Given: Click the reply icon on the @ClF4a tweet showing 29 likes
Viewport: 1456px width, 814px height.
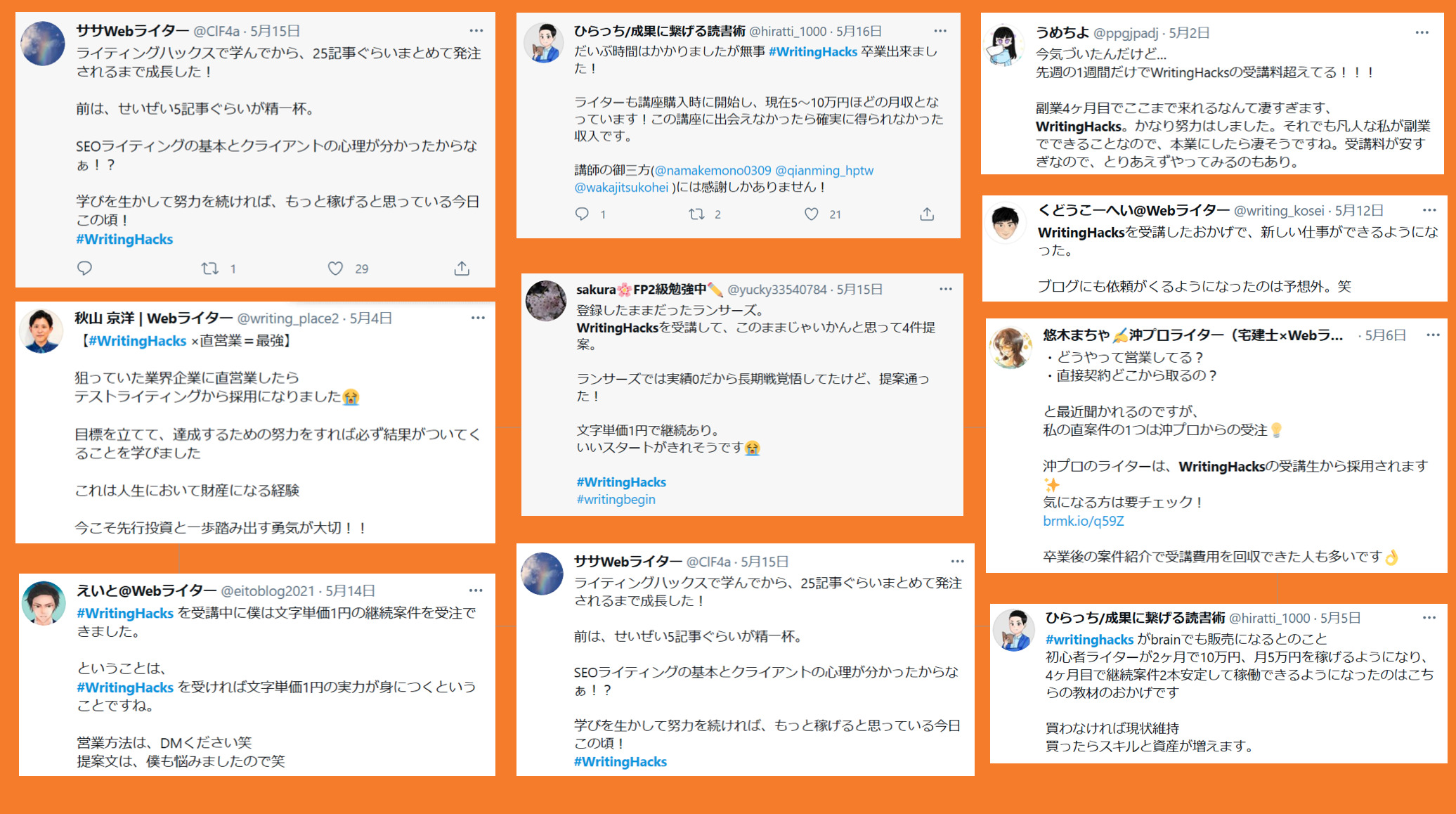Looking at the screenshot, I should tap(84, 269).
